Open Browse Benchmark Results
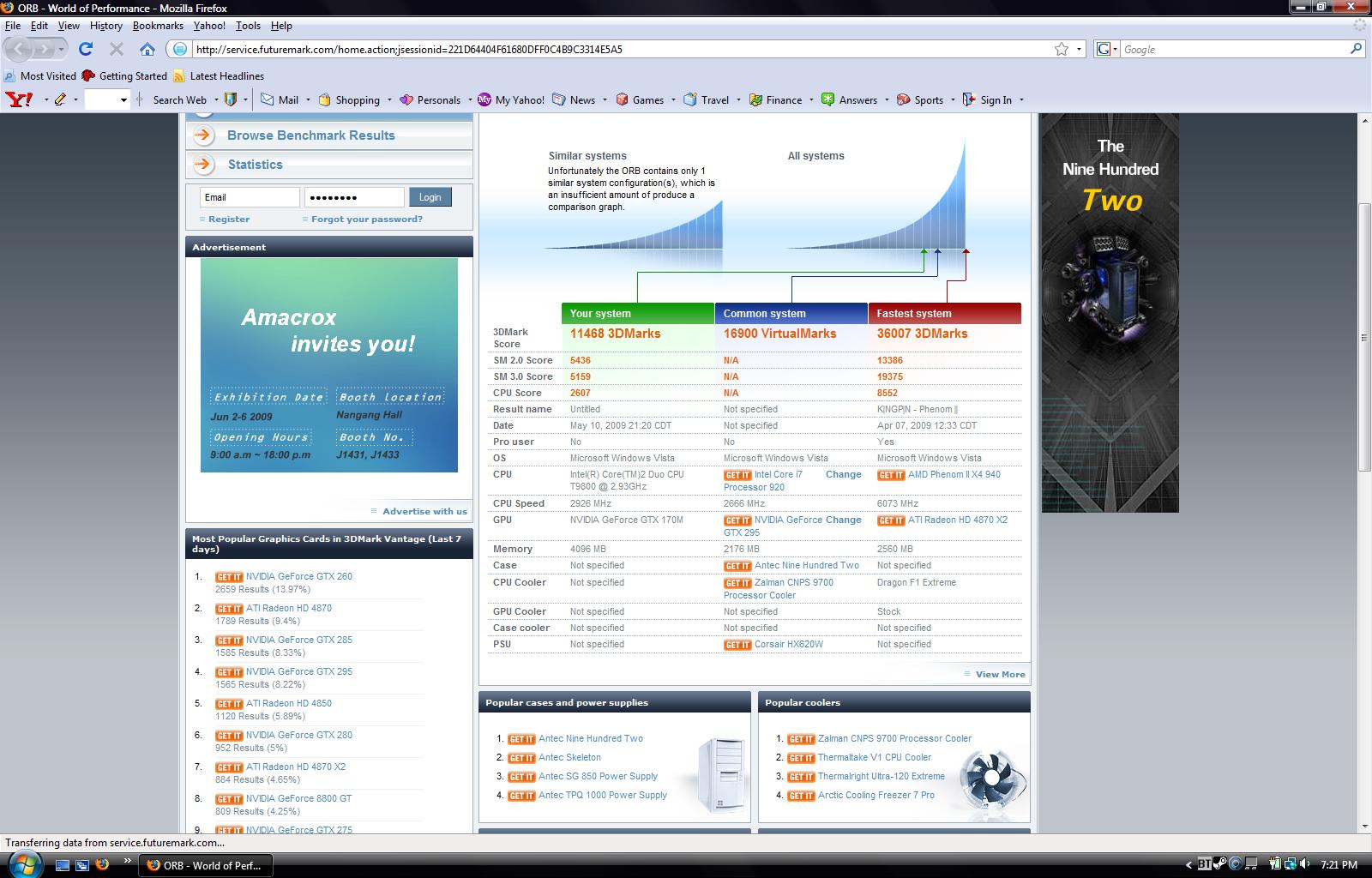1372x878 pixels. coord(311,135)
